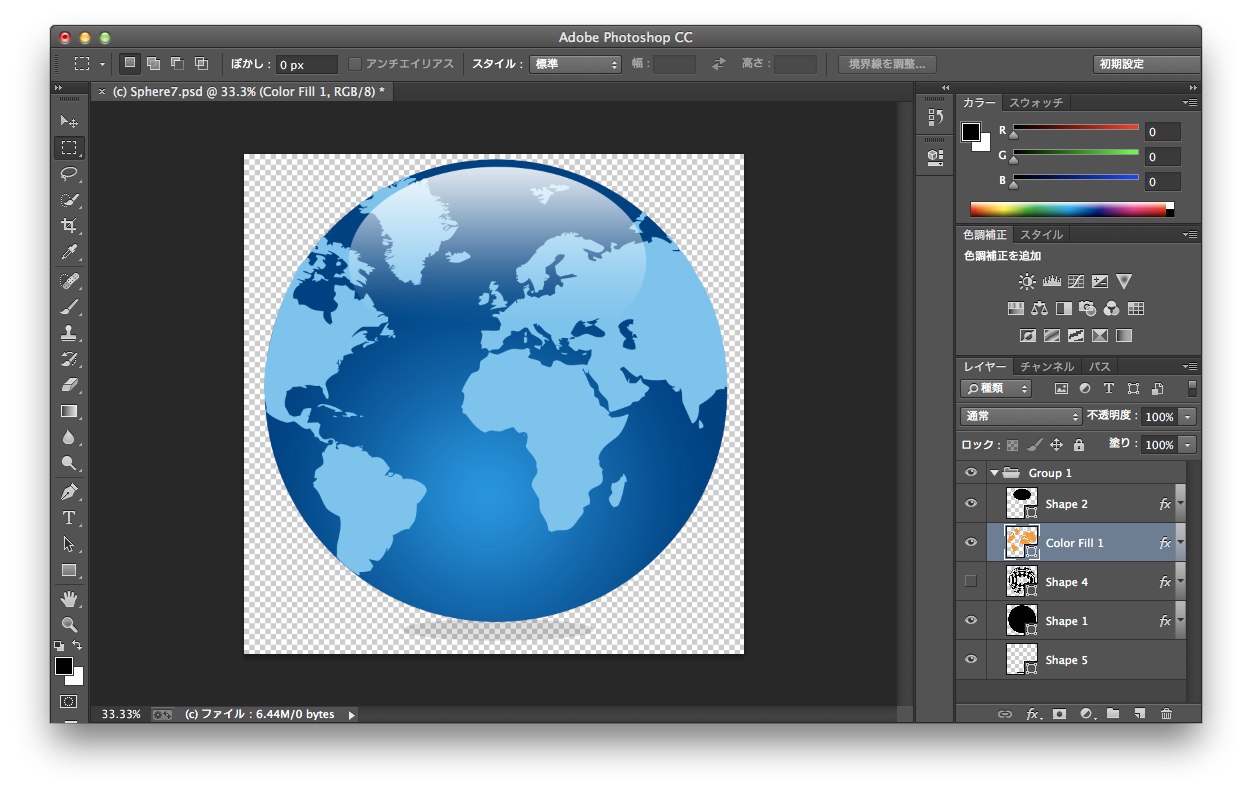Select the Lasso tool
The width and height of the screenshot is (1252, 793).
coord(69,174)
